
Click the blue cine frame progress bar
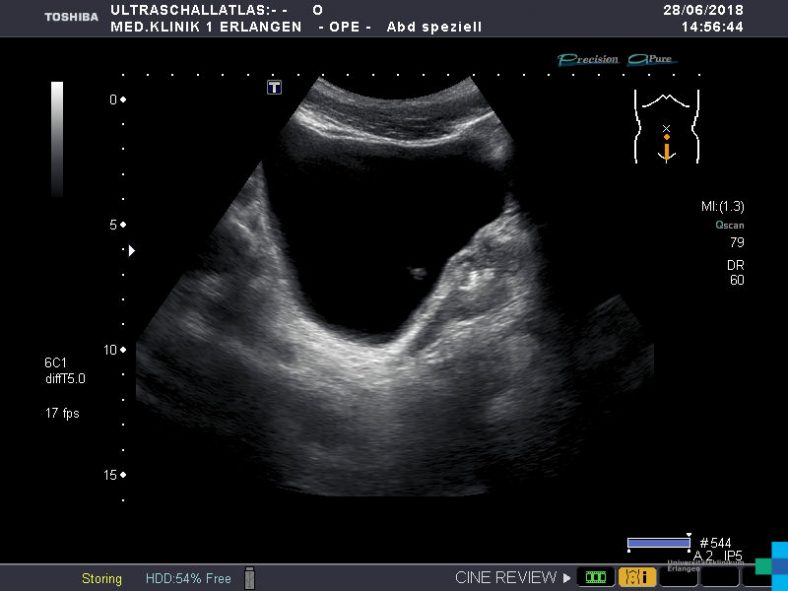[658, 543]
